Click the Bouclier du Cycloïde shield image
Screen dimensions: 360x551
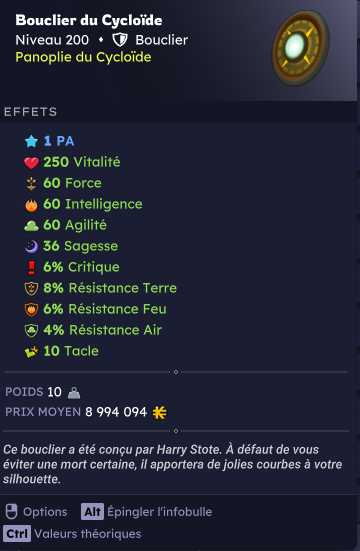[x=301, y=48]
